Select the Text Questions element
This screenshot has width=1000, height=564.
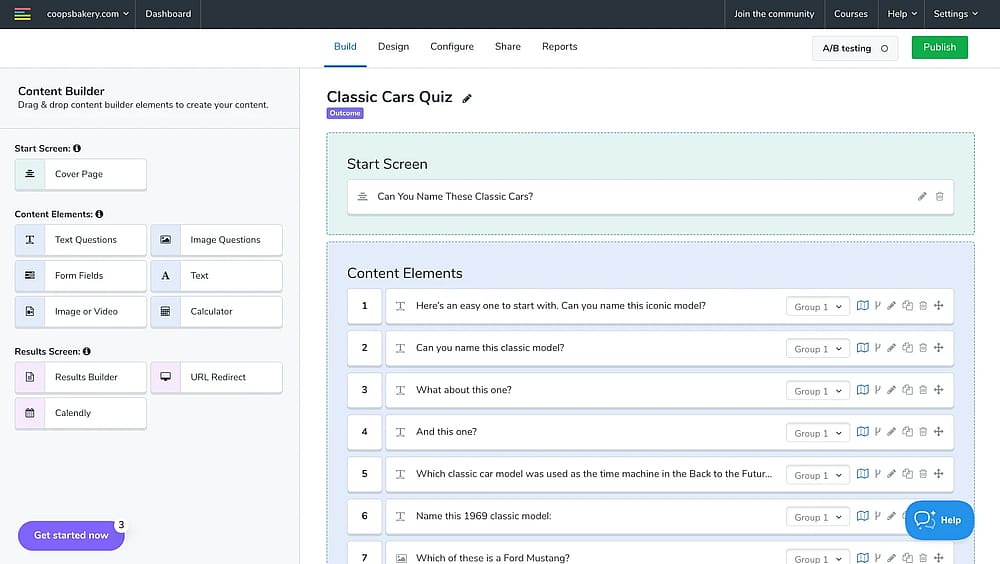tap(81, 240)
